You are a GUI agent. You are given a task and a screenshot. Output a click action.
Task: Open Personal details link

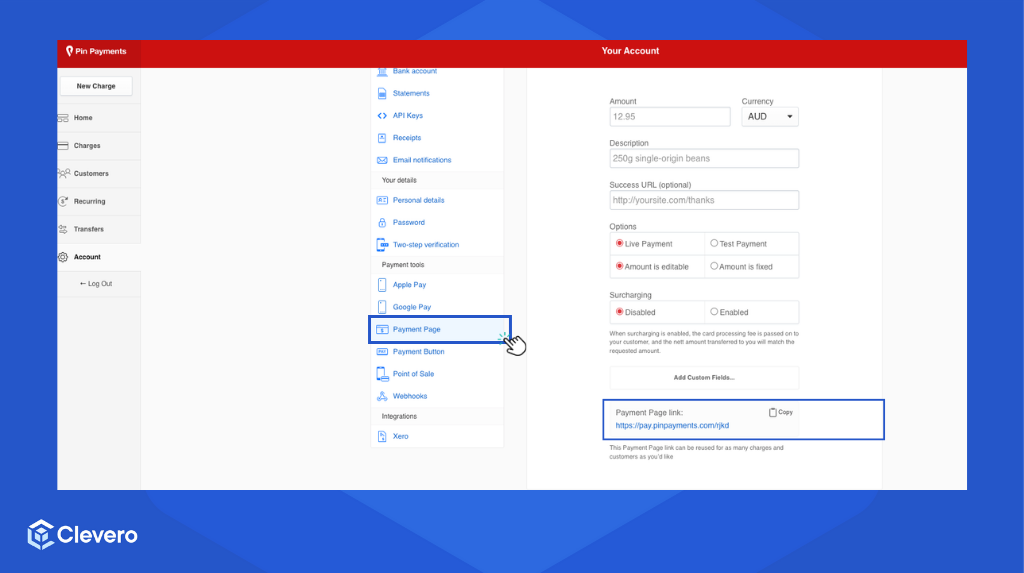click(419, 201)
